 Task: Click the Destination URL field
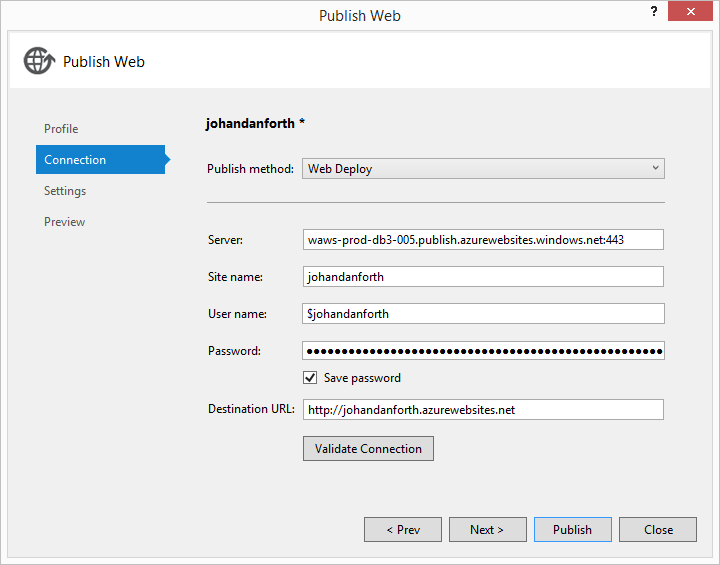pyautogui.click(x=483, y=409)
